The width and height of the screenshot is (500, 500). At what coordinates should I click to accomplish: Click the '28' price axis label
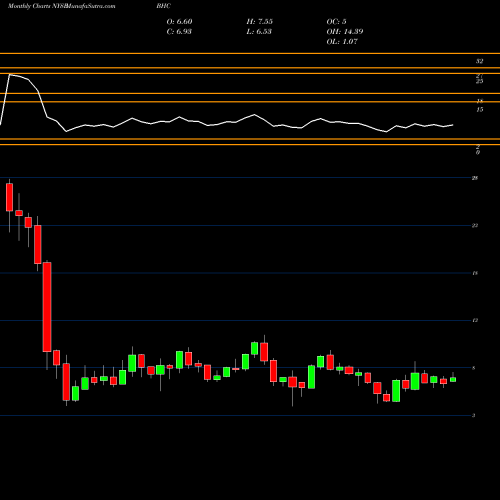(x=475, y=178)
